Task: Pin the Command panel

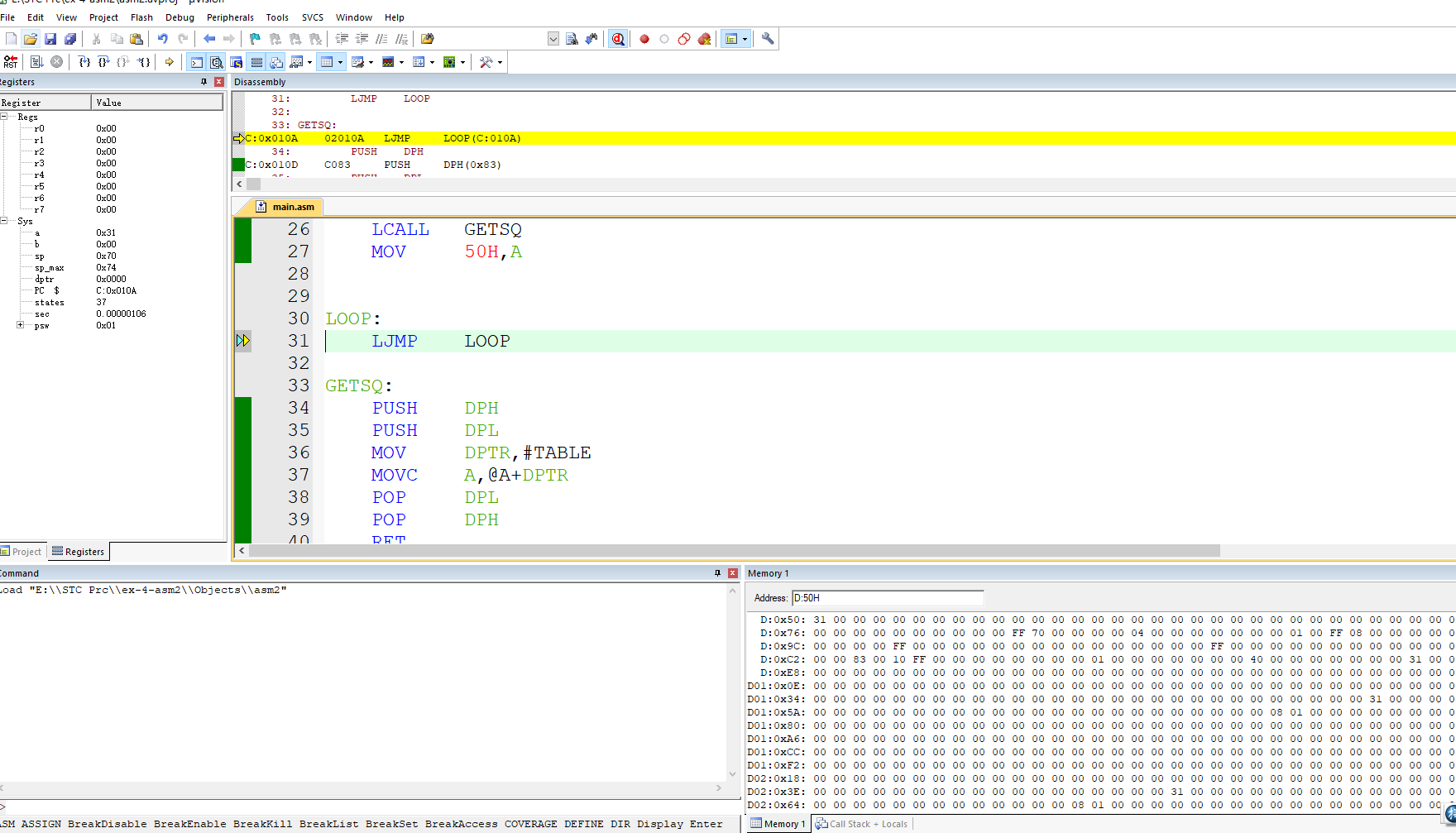Action: (x=717, y=573)
